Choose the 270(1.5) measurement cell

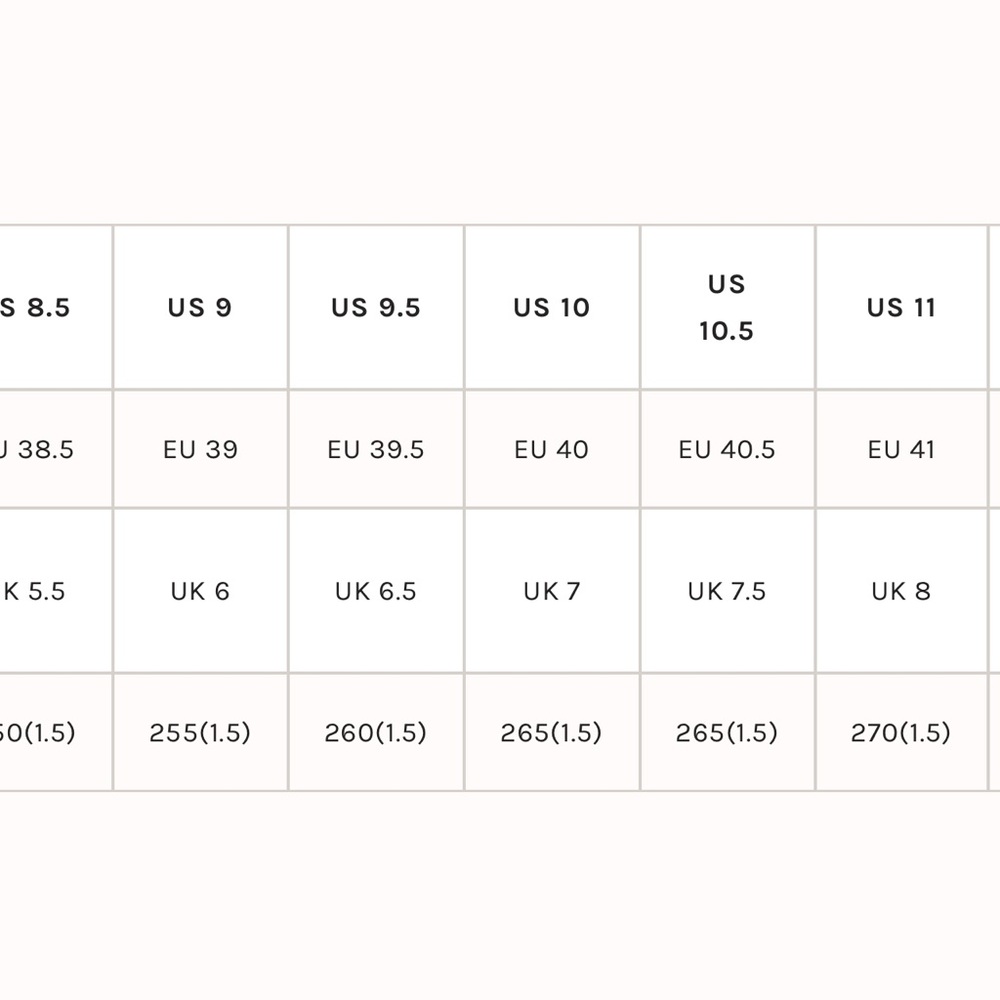click(x=902, y=733)
